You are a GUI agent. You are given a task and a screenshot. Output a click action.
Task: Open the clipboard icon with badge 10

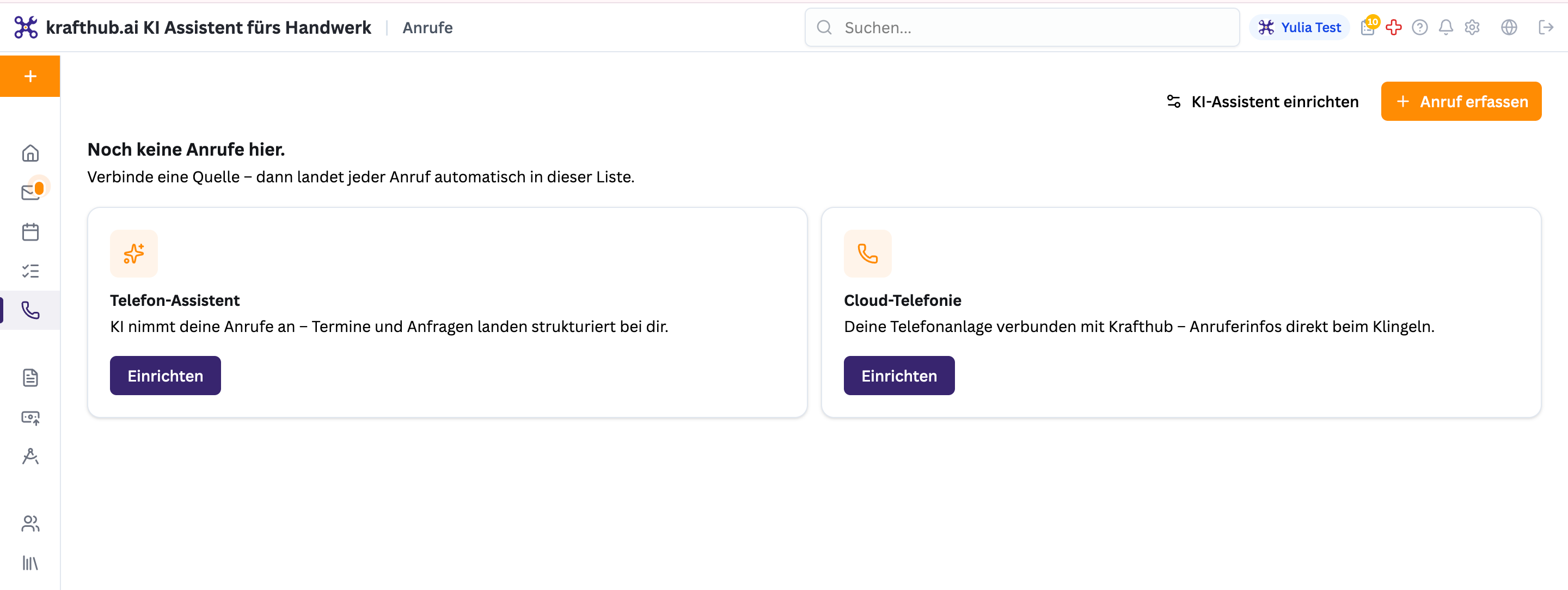point(1369,27)
